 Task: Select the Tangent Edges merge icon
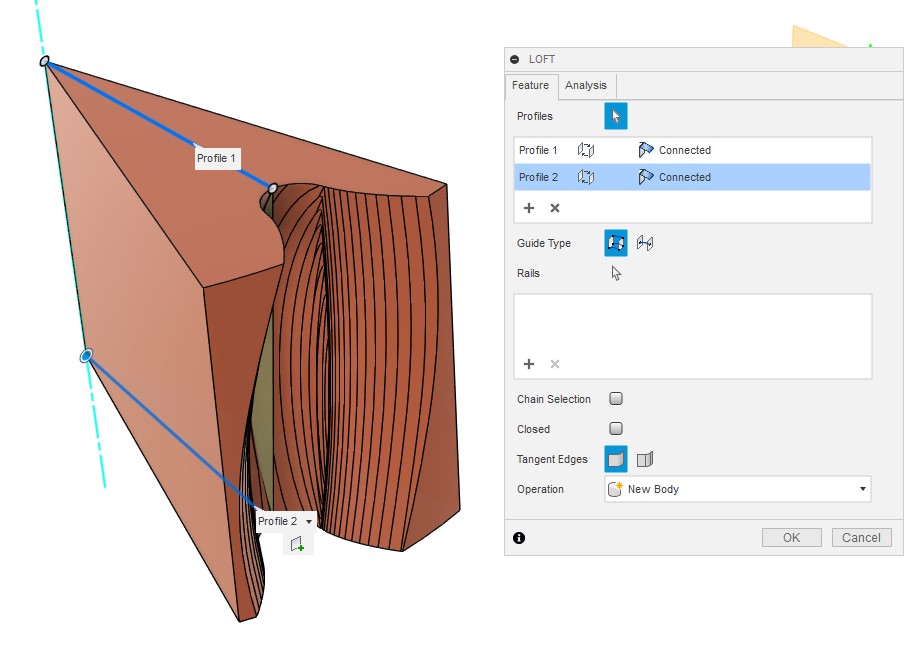615,459
